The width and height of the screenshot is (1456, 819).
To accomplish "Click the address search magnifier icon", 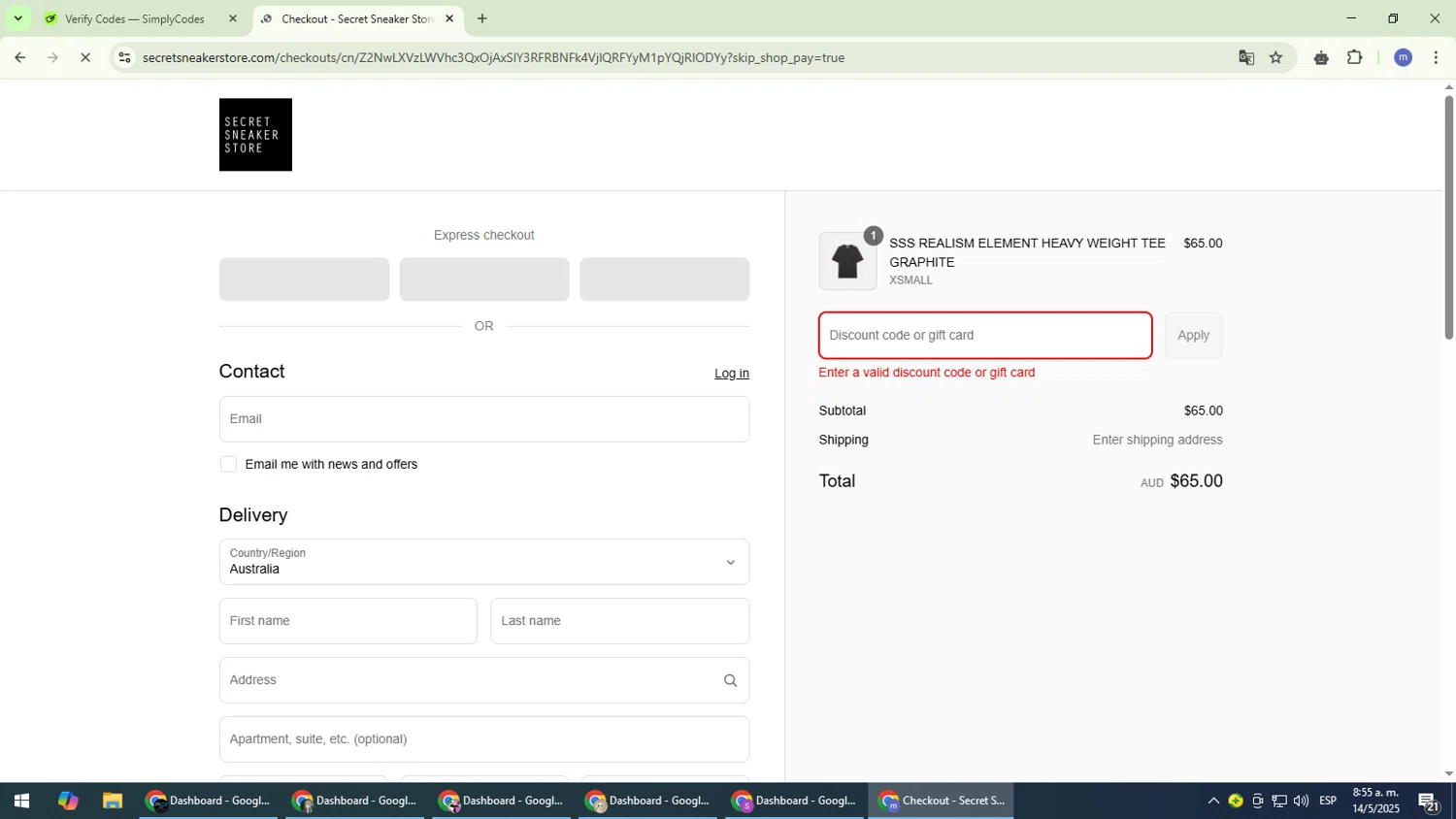I will [x=730, y=680].
